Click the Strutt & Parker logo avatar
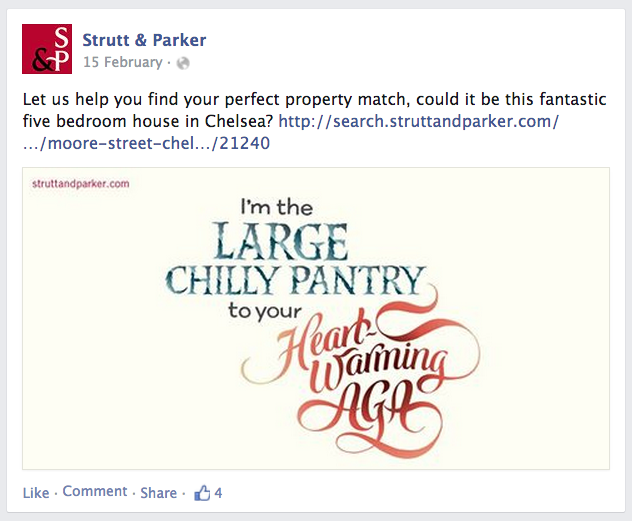The height and width of the screenshot is (521, 632). 47,49
